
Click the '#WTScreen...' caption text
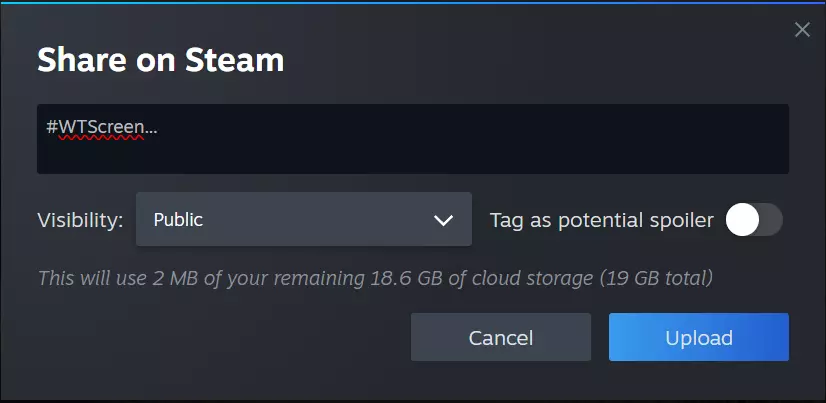coord(101,128)
